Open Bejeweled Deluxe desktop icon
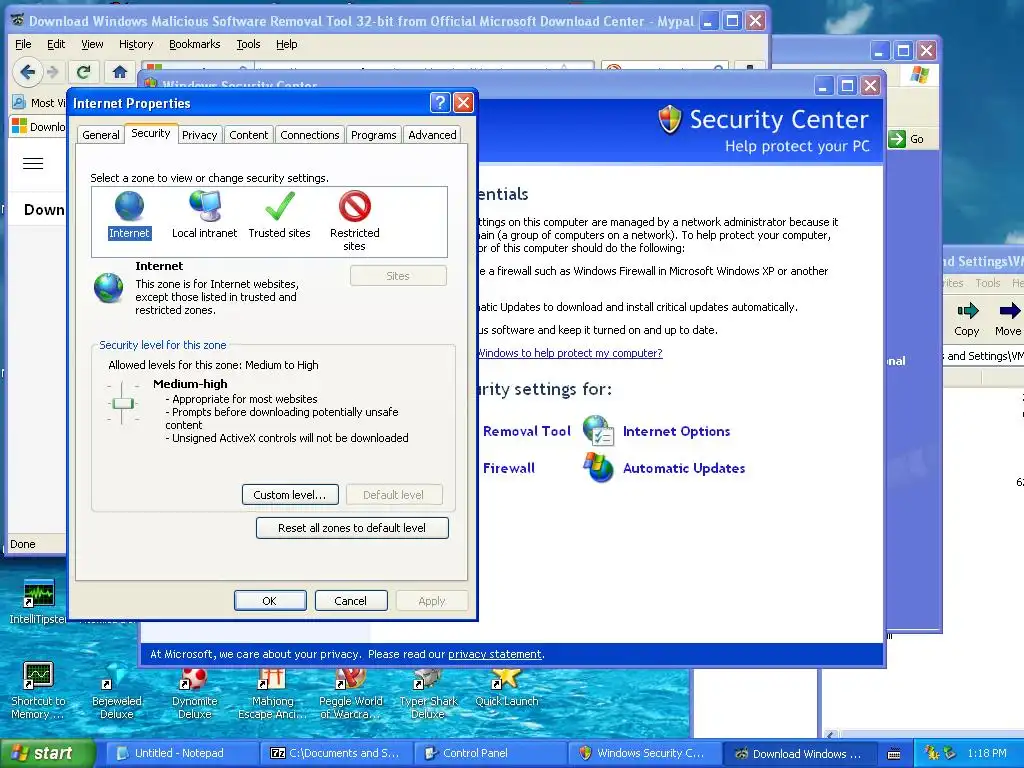This screenshot has height=768, width=1024. [116, 677]
